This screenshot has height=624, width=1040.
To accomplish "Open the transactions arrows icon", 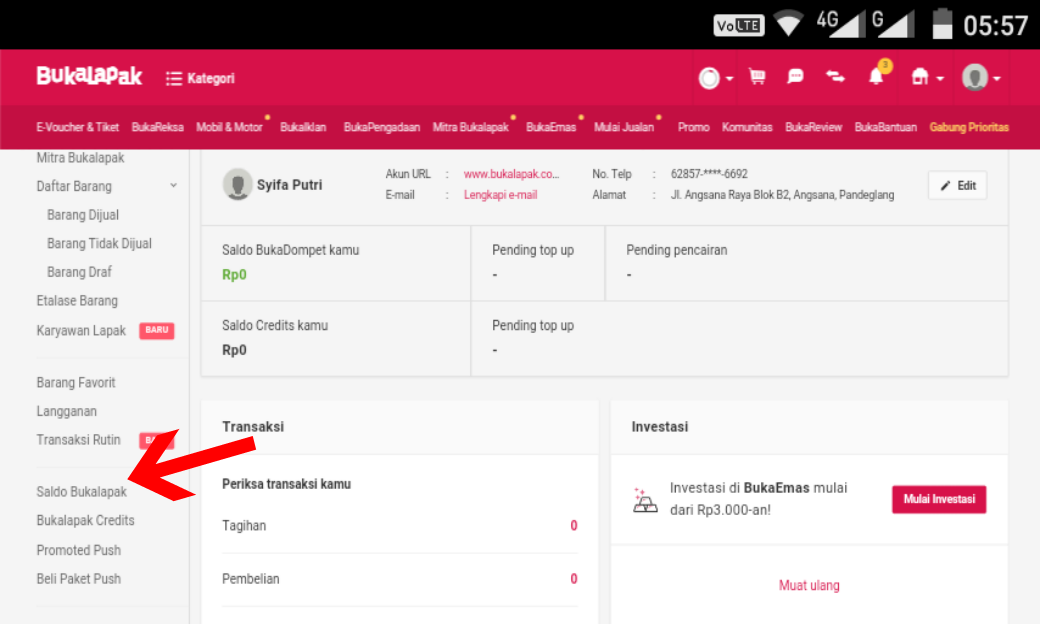I will coord(835,77).
